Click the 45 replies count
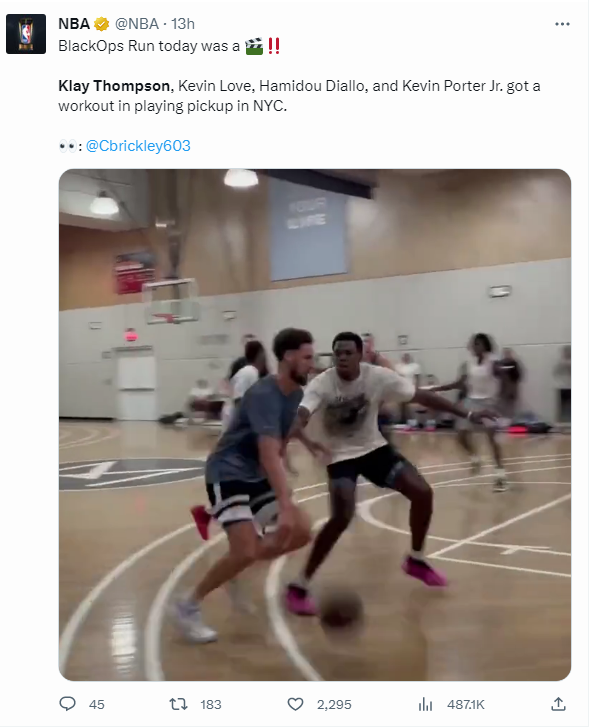Viewport: 590px width, 727px height. tap(96, 705)
